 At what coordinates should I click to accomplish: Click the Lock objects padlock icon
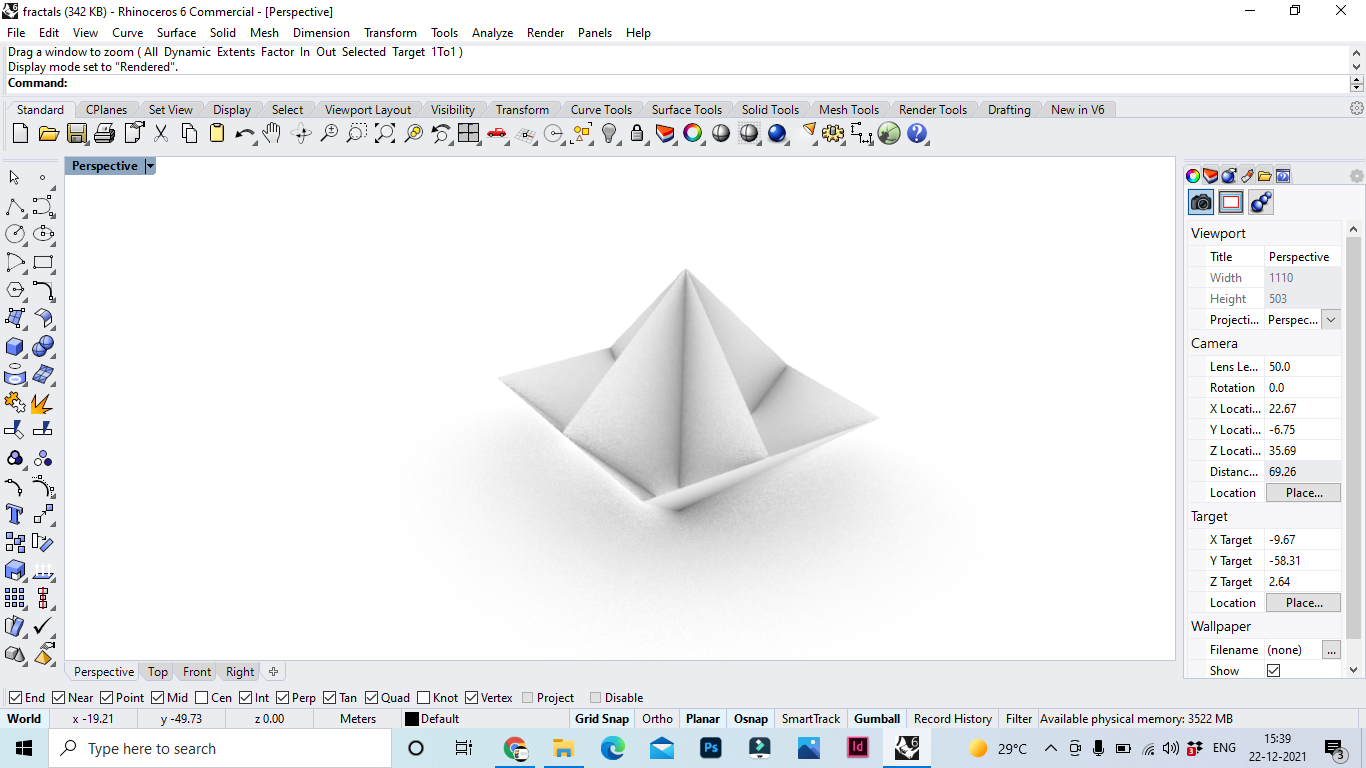point(637,133)
